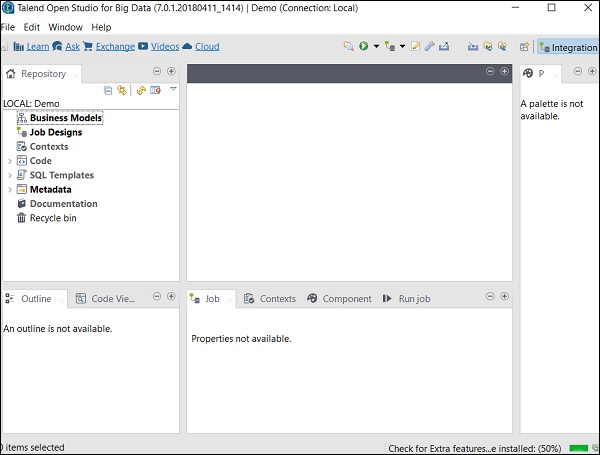The image size is (600, 455).
Task: Click the notepad edit icon in toolbar
Action: 415,46
